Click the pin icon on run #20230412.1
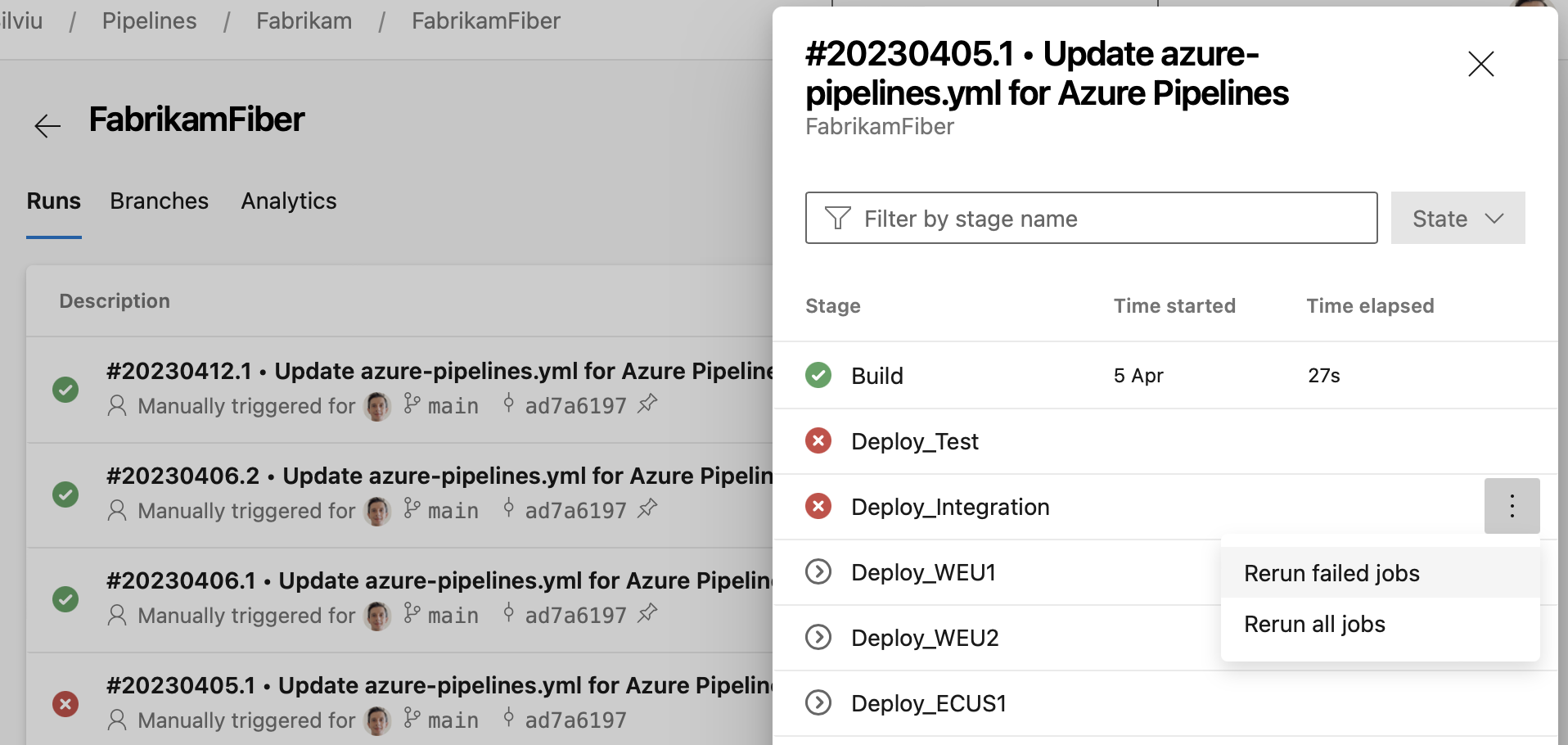 tap(647, 404)
